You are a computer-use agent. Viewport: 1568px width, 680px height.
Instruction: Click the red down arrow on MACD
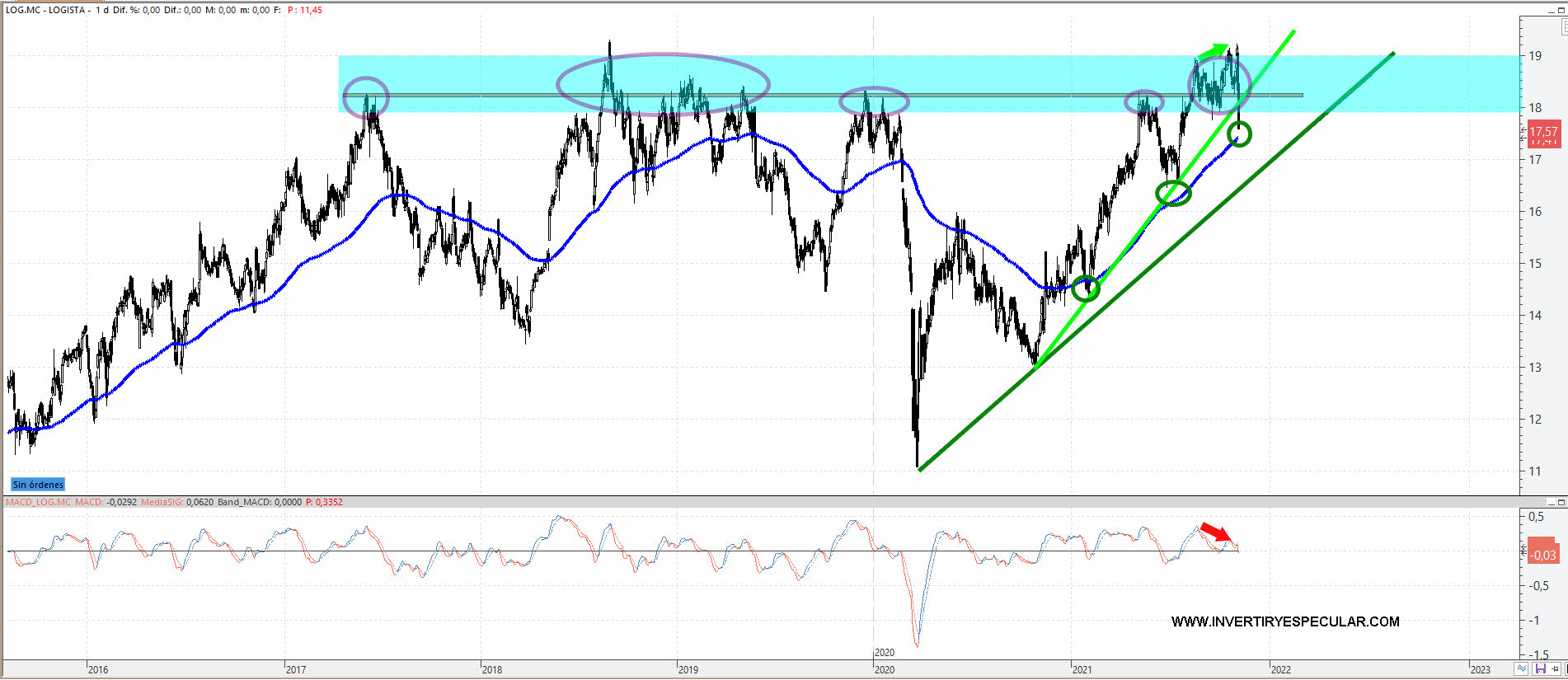(x=1214, y=532)
